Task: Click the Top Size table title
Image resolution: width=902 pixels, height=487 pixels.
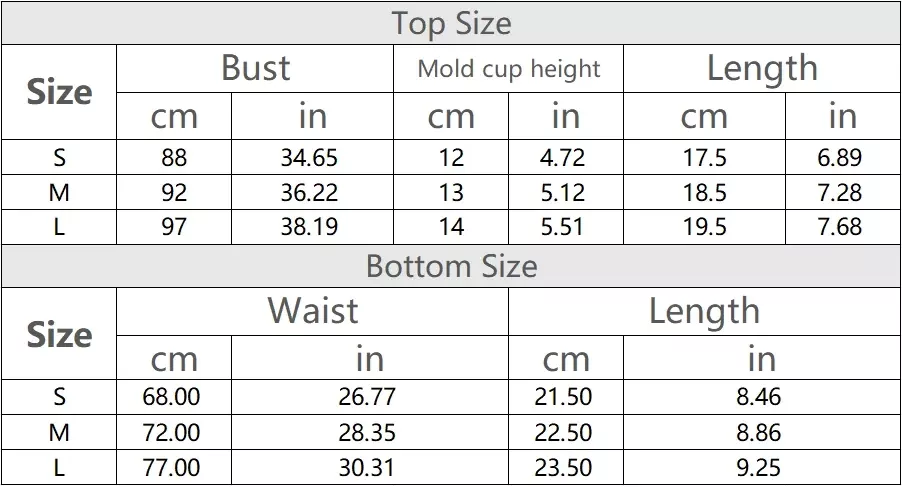Action: point(451,23)
